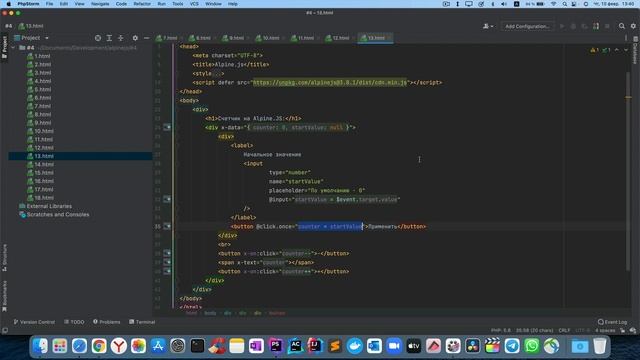Open the TODO tool window
The width and height of the screenshot is (640, 360).
point(74,322)
